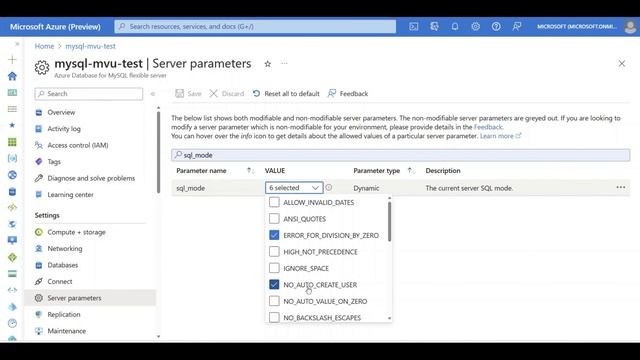Click the create resource plus icon
Viewport: 640px width, 360px height.
pyautogui.click(x=12, y=60)
